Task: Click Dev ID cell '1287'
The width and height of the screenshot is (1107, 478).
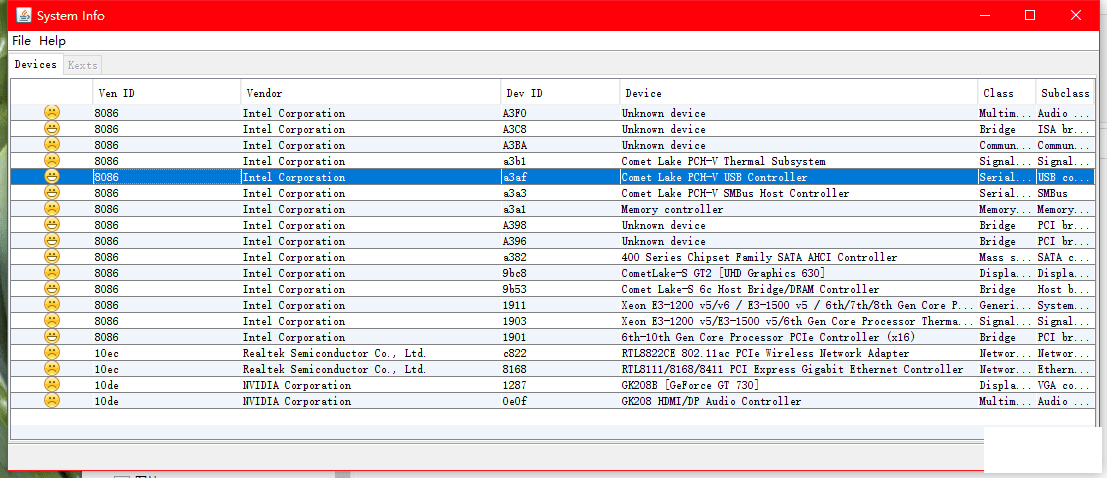Action: coord(561,385)
